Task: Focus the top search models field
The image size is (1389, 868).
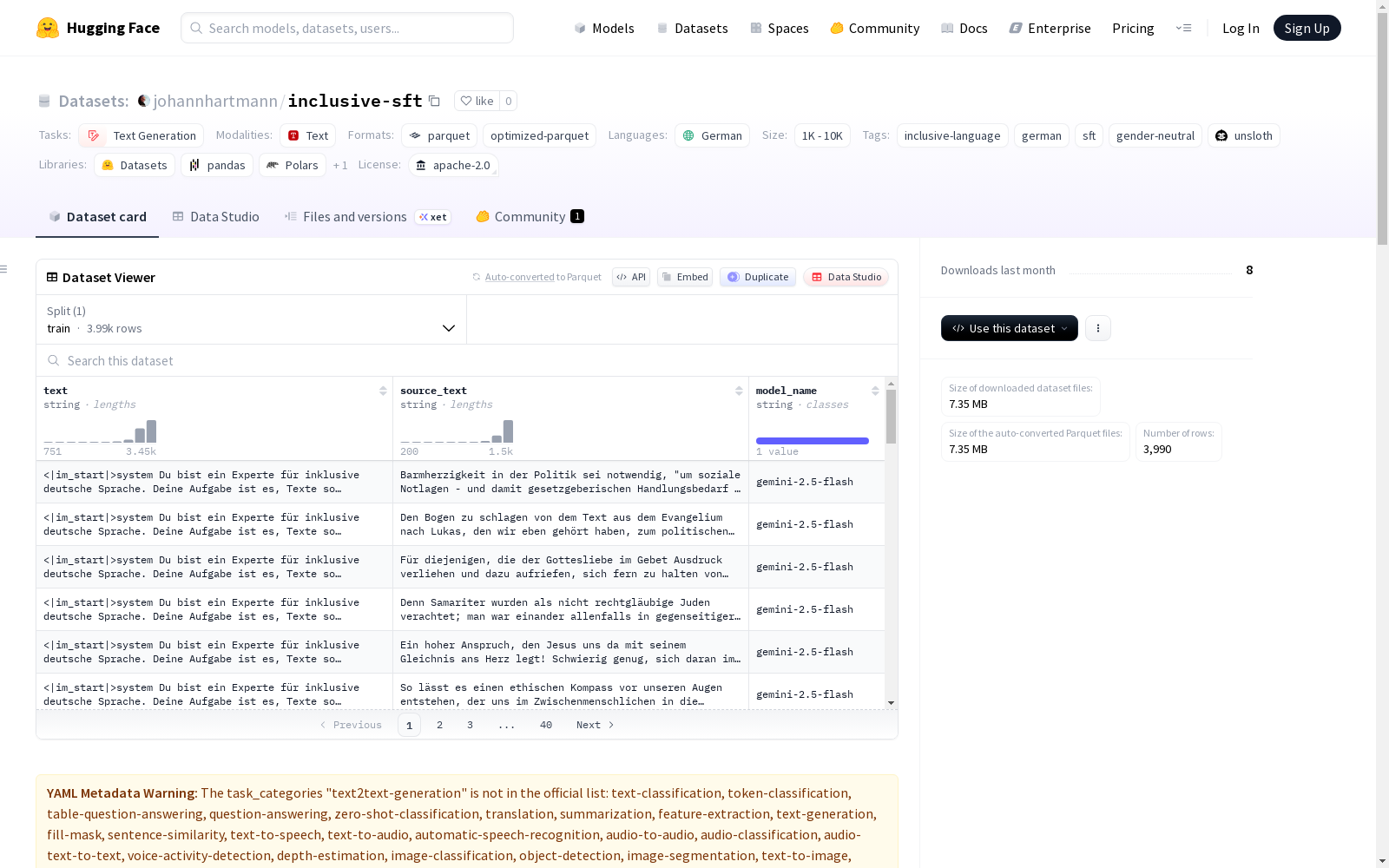Action: tap(347, 28)
